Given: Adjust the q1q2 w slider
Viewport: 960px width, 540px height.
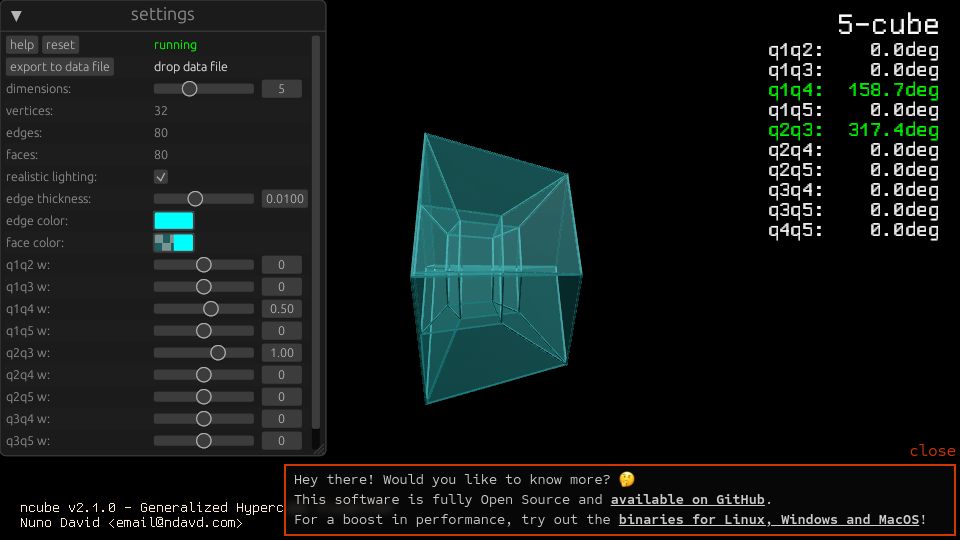Looking at the screenshot, I should (204, 265).
